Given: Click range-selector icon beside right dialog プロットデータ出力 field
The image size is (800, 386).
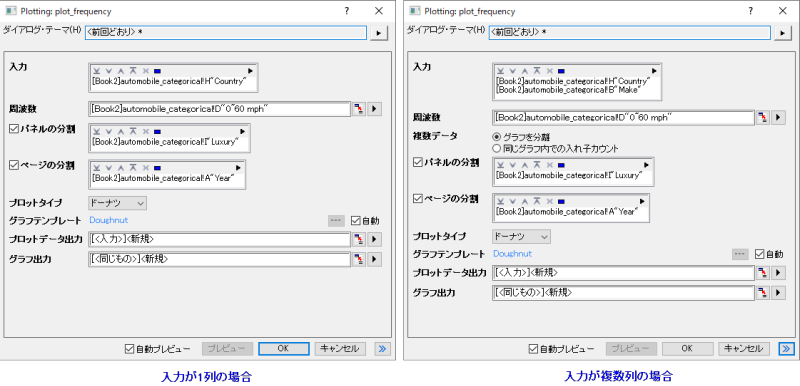Looking at the screenshot, I should click(x=762, y=273).
